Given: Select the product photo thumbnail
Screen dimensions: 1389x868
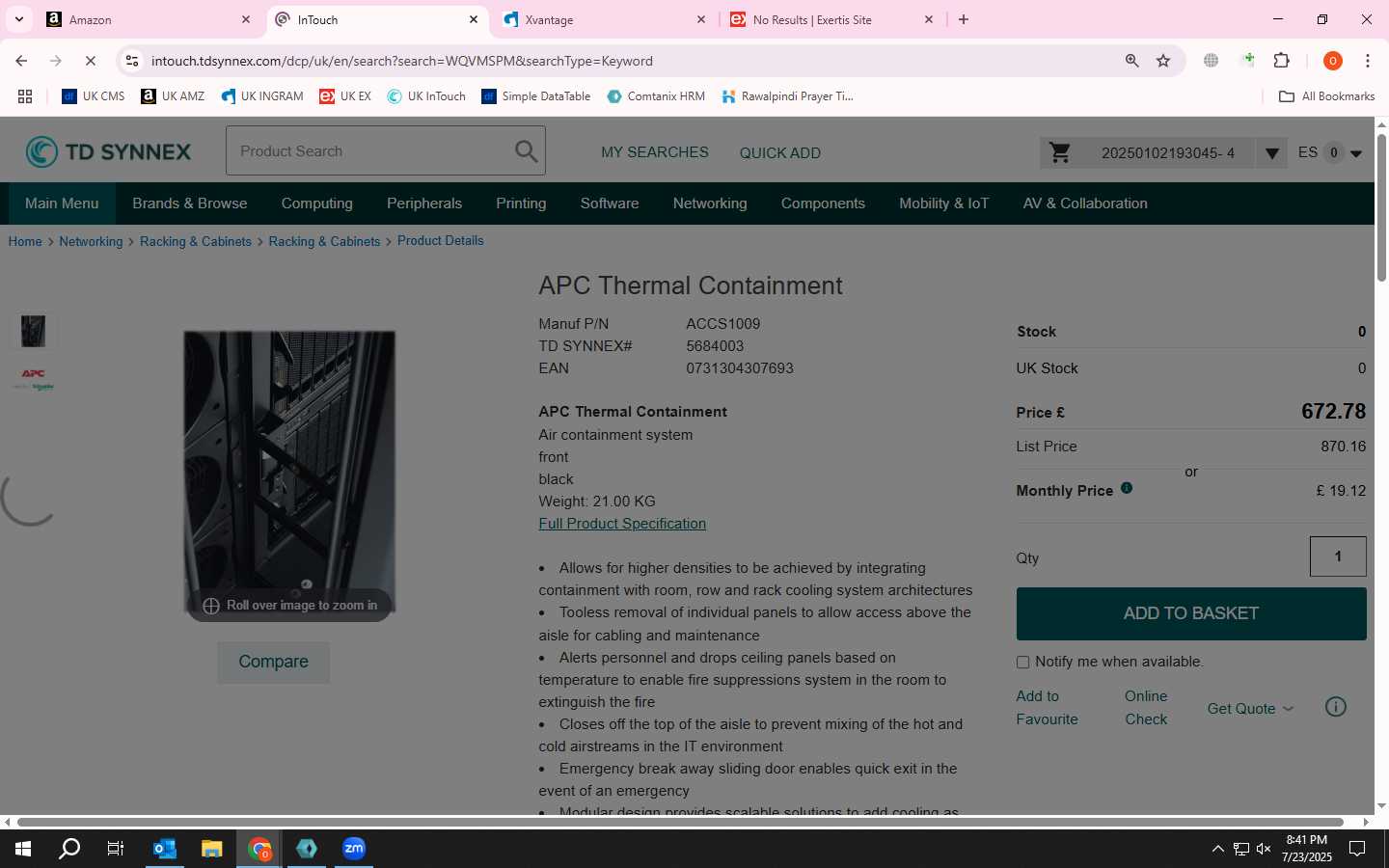Looking at the screenshot, I should (33, 331).
